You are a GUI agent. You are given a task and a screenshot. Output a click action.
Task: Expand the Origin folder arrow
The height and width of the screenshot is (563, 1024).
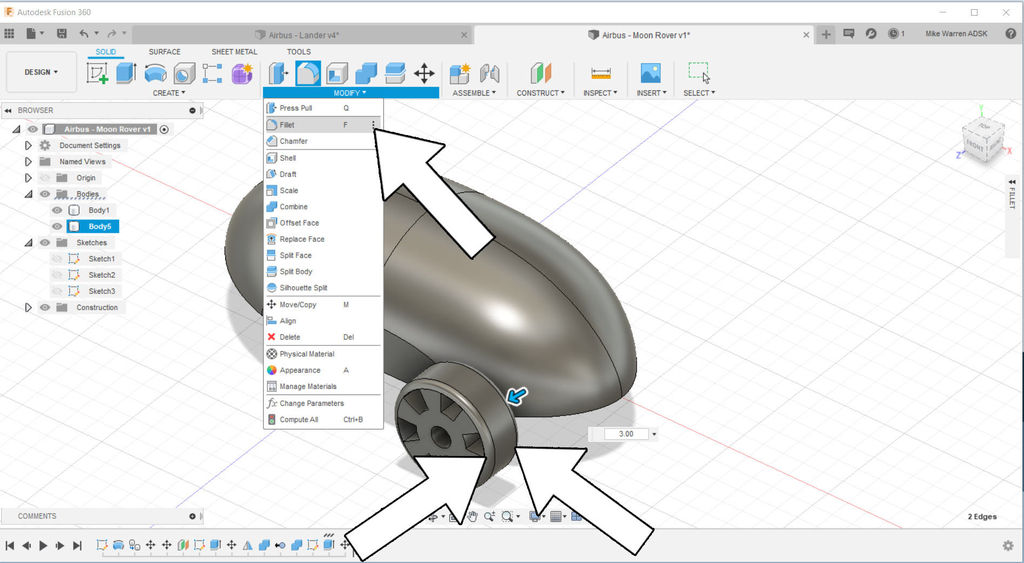click(28, 178)
